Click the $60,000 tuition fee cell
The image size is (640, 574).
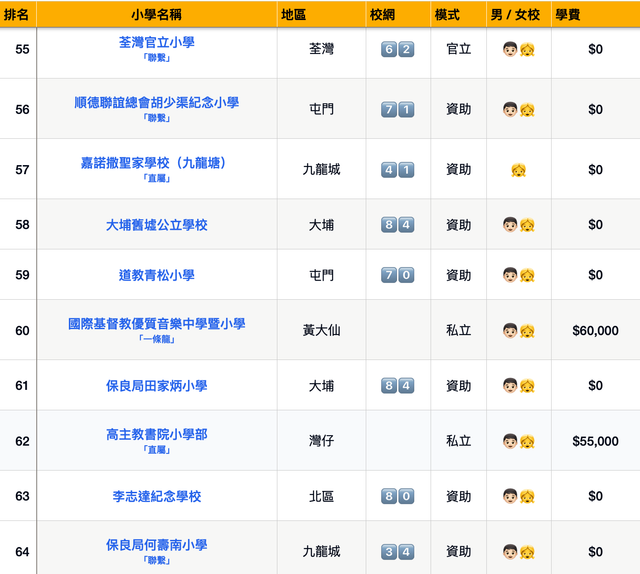pos(595,331)
